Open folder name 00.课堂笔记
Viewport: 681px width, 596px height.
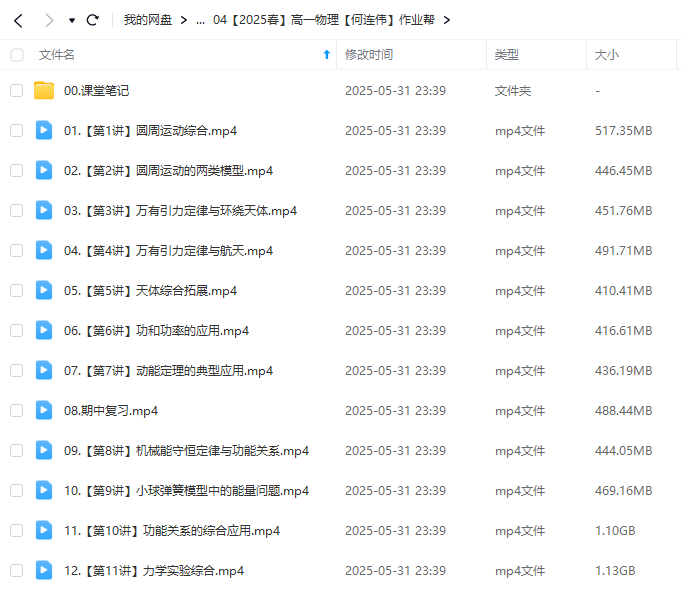pos(96,91)
